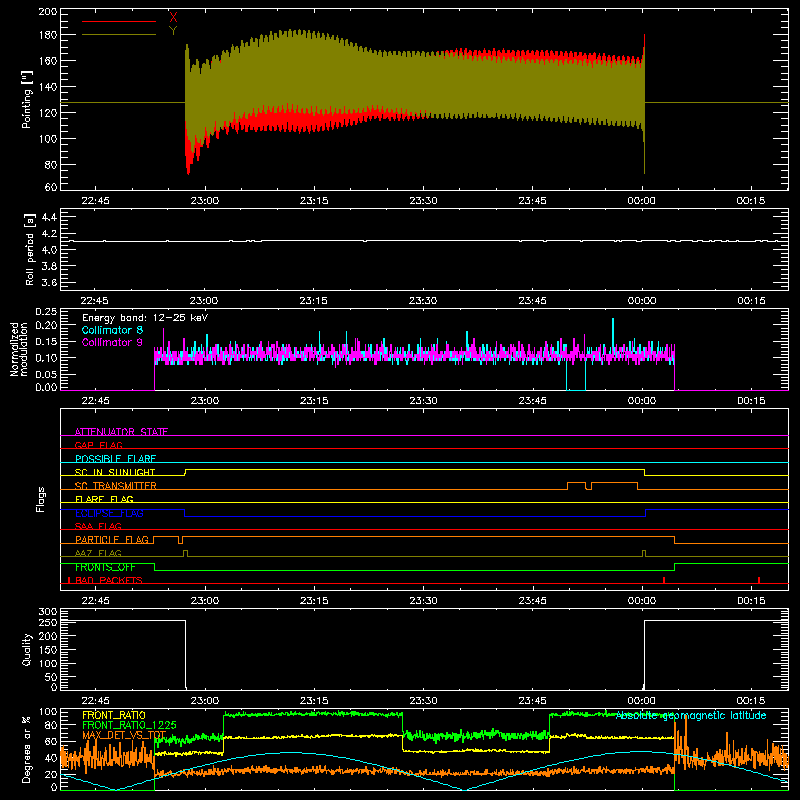Click the 3.8 tick on Roll period axis

click(49, 266)
